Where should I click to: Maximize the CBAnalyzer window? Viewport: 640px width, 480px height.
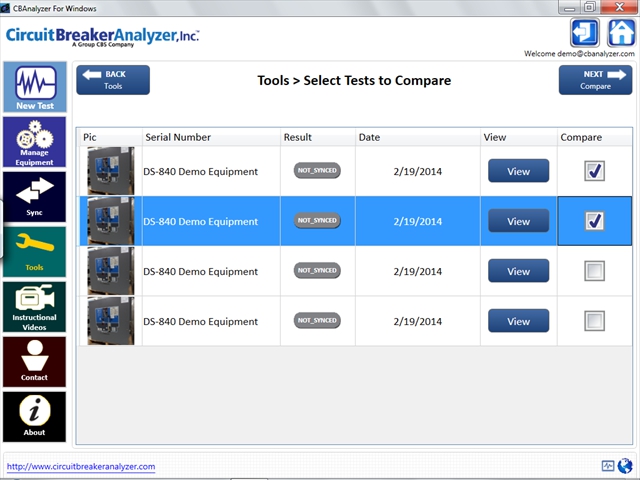point(590,7)
